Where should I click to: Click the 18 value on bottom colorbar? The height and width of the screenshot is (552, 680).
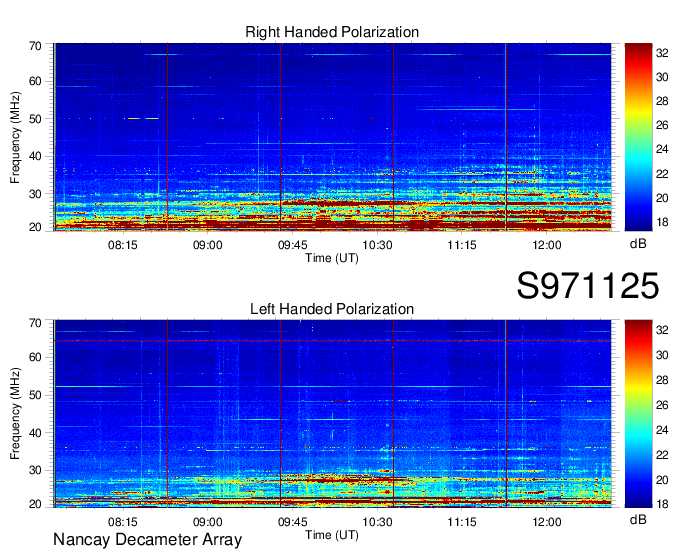(662, 504)
